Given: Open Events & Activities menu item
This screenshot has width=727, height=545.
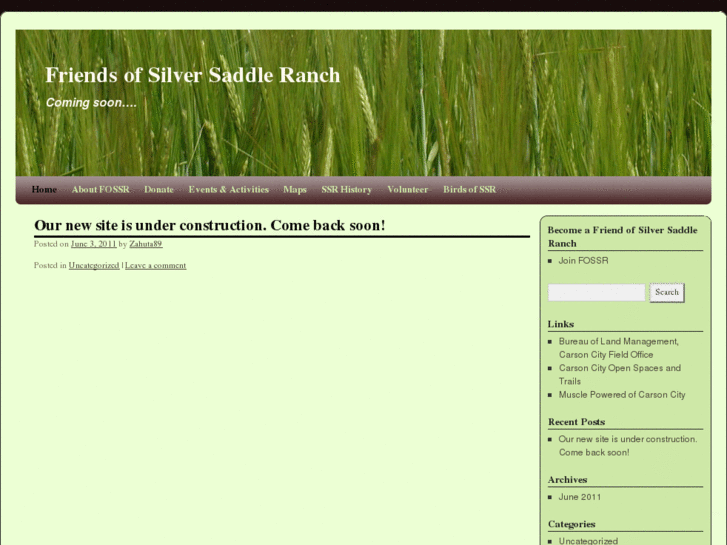Looking at the screenshot, I should pos(229,189).
